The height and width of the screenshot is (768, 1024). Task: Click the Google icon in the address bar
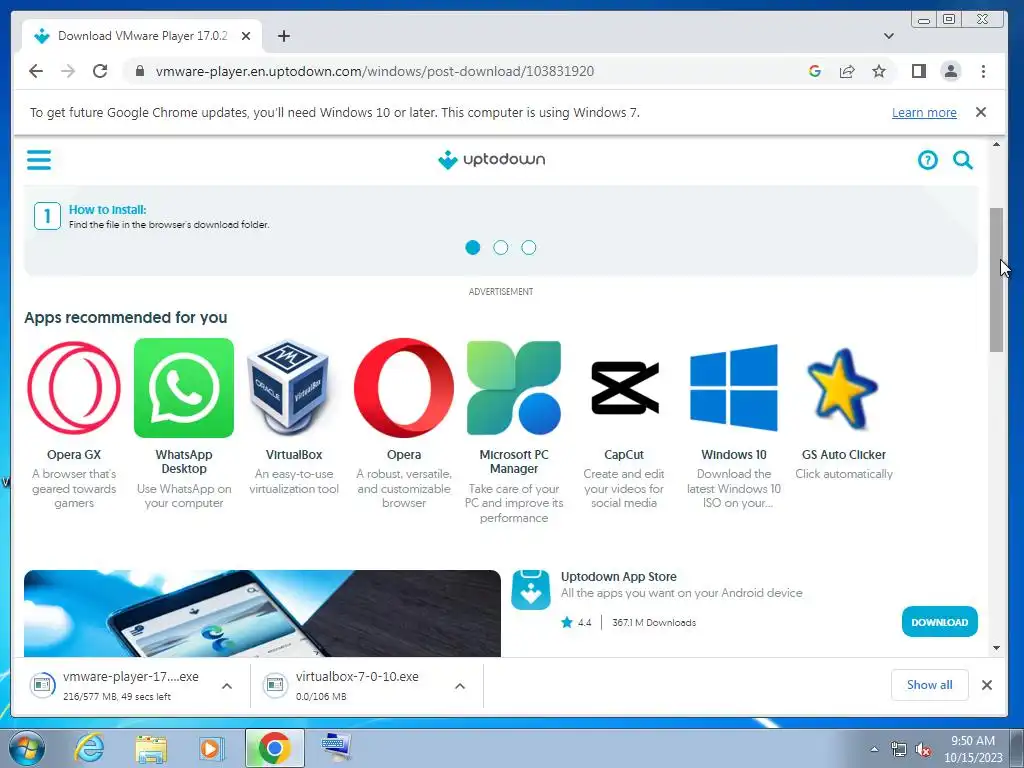814,71
